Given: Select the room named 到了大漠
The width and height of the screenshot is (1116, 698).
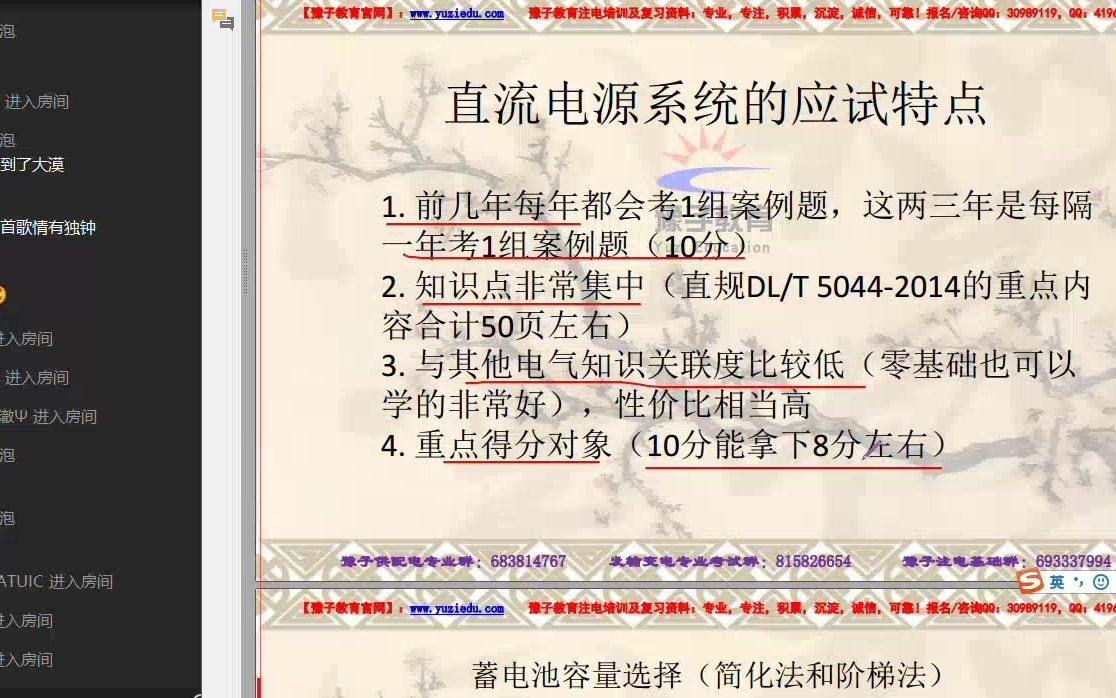Looking at the screenshot, I should point(30,164).
